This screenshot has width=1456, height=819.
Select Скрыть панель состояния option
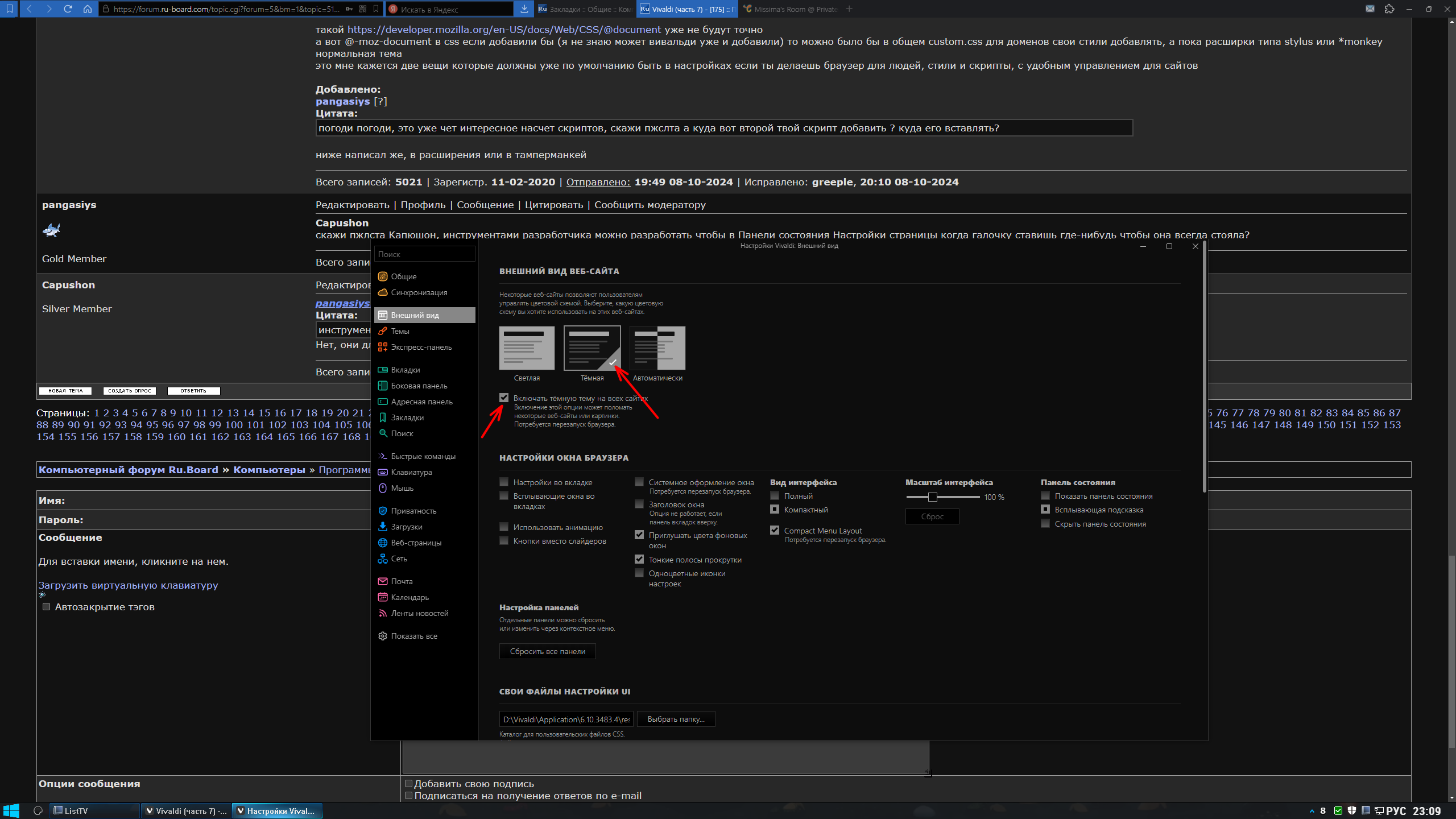click(x=1045, y=523)
